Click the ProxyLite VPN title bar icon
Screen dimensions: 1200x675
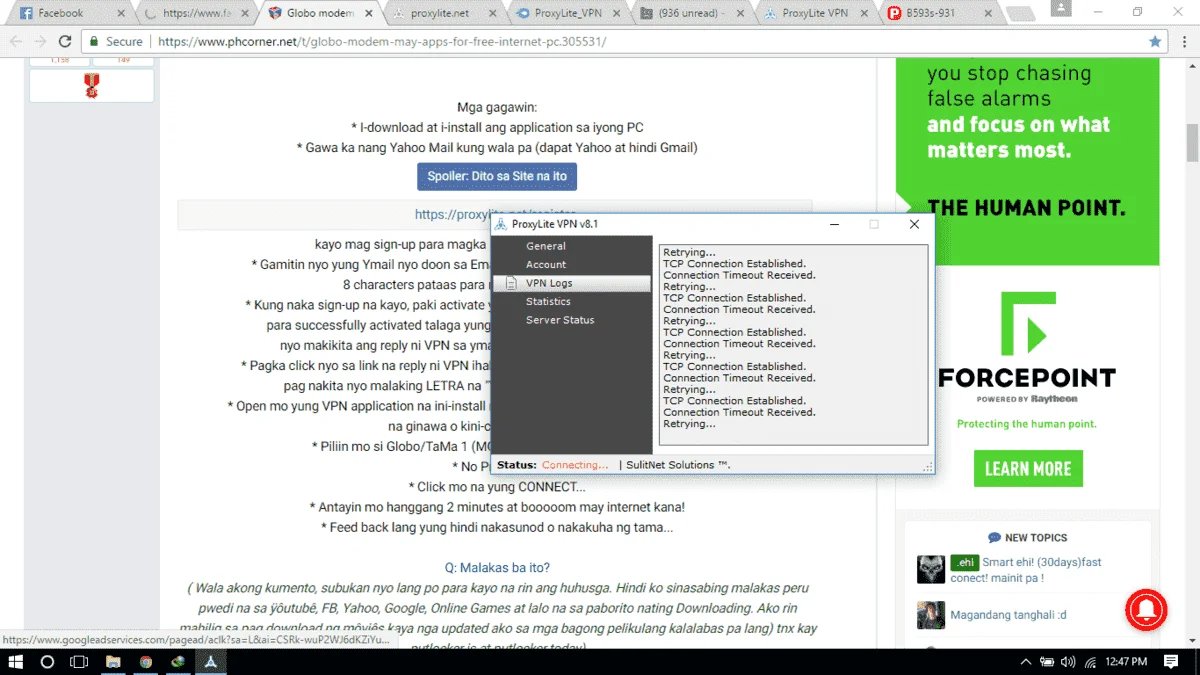[x=501, y=225]
